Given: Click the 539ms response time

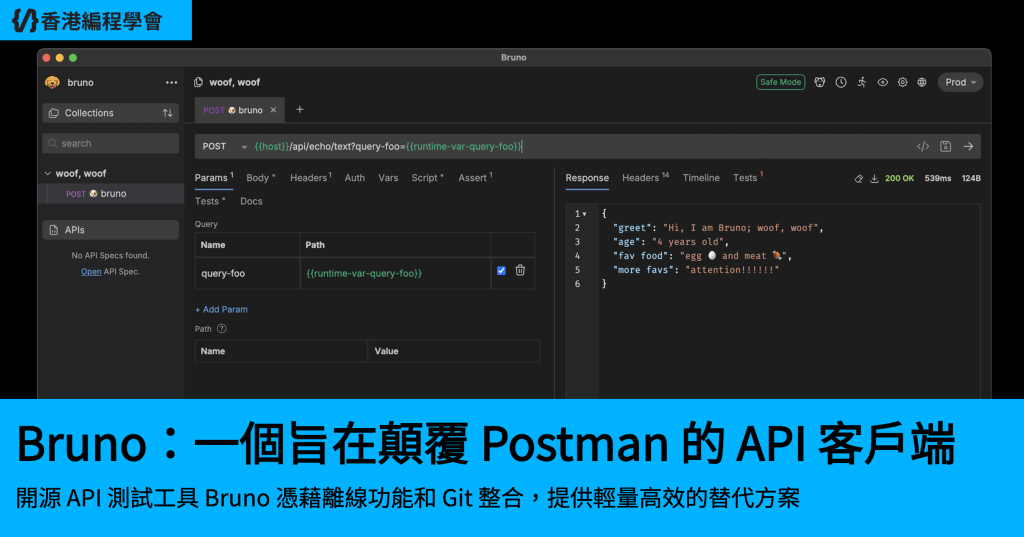Looking at the screenshot, I should point(938,178).
